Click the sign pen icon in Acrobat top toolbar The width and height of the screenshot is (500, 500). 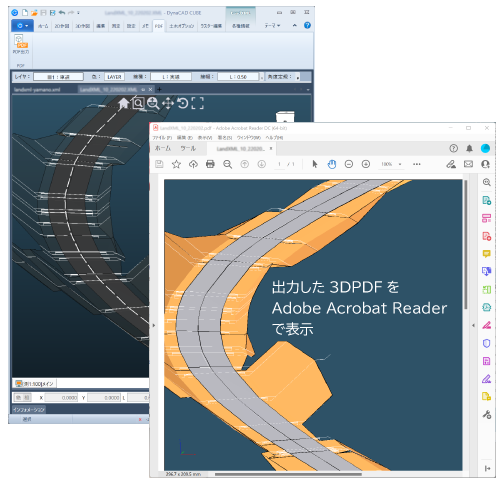click(451, 164)
